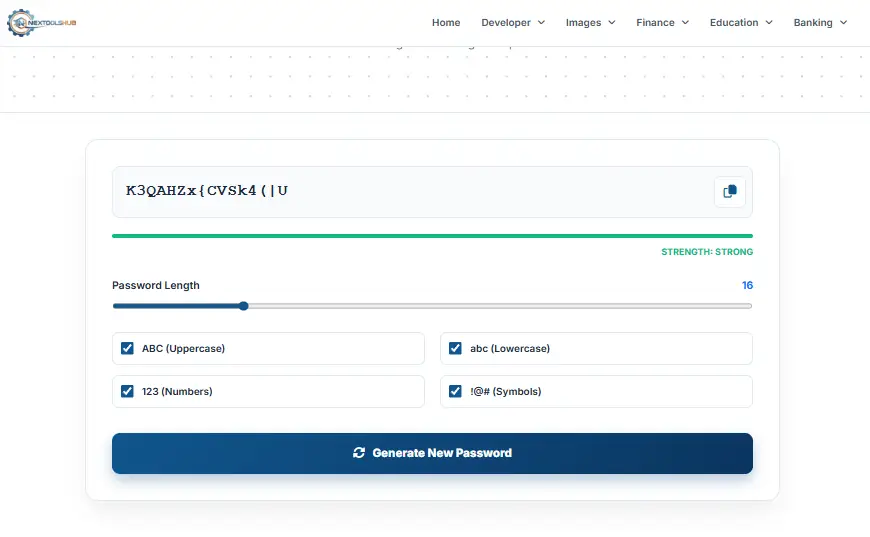Expand the Finance menu
This screenshot has height=537, width=870.
coord(662,23)
